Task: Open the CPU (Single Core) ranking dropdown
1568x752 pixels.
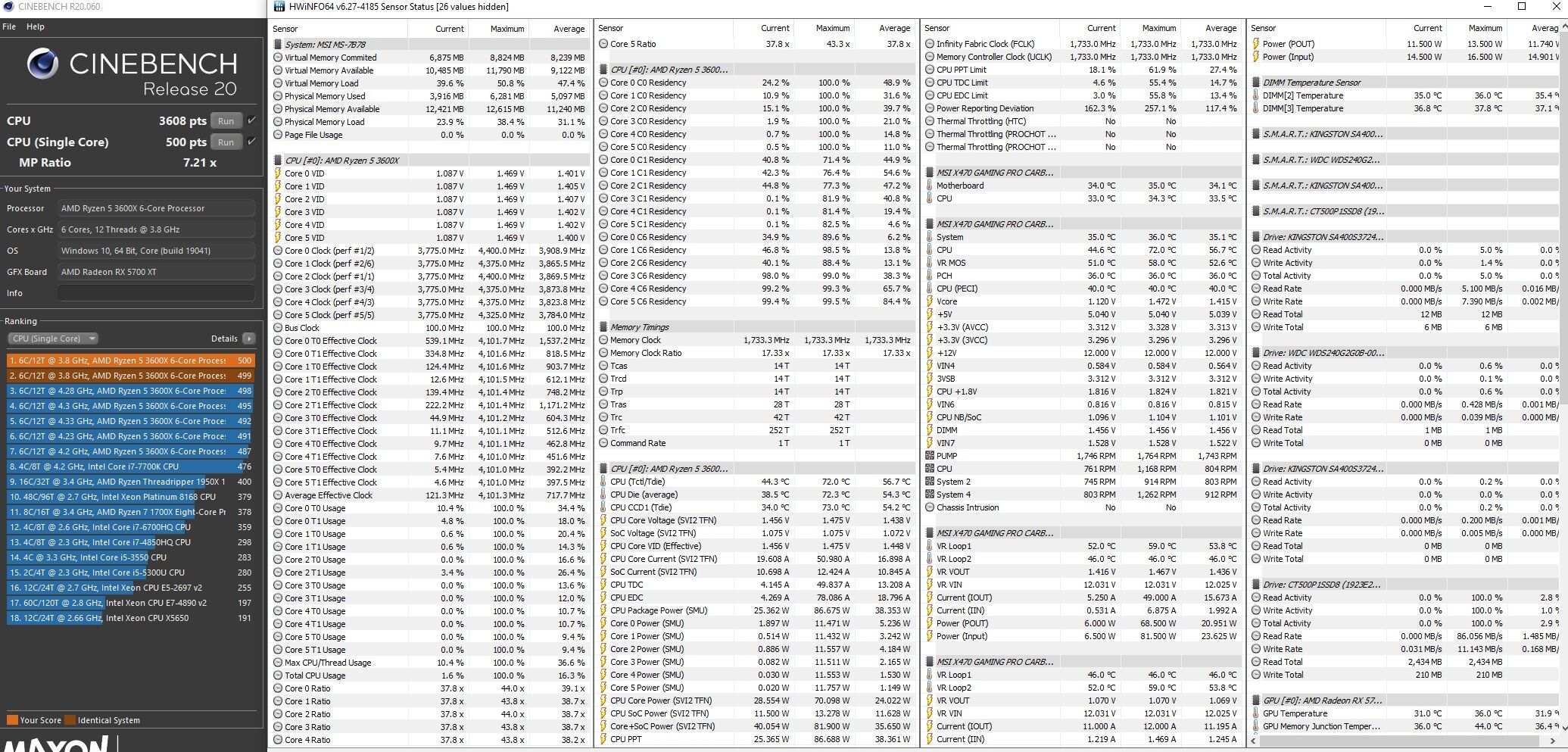Action: 53,339
